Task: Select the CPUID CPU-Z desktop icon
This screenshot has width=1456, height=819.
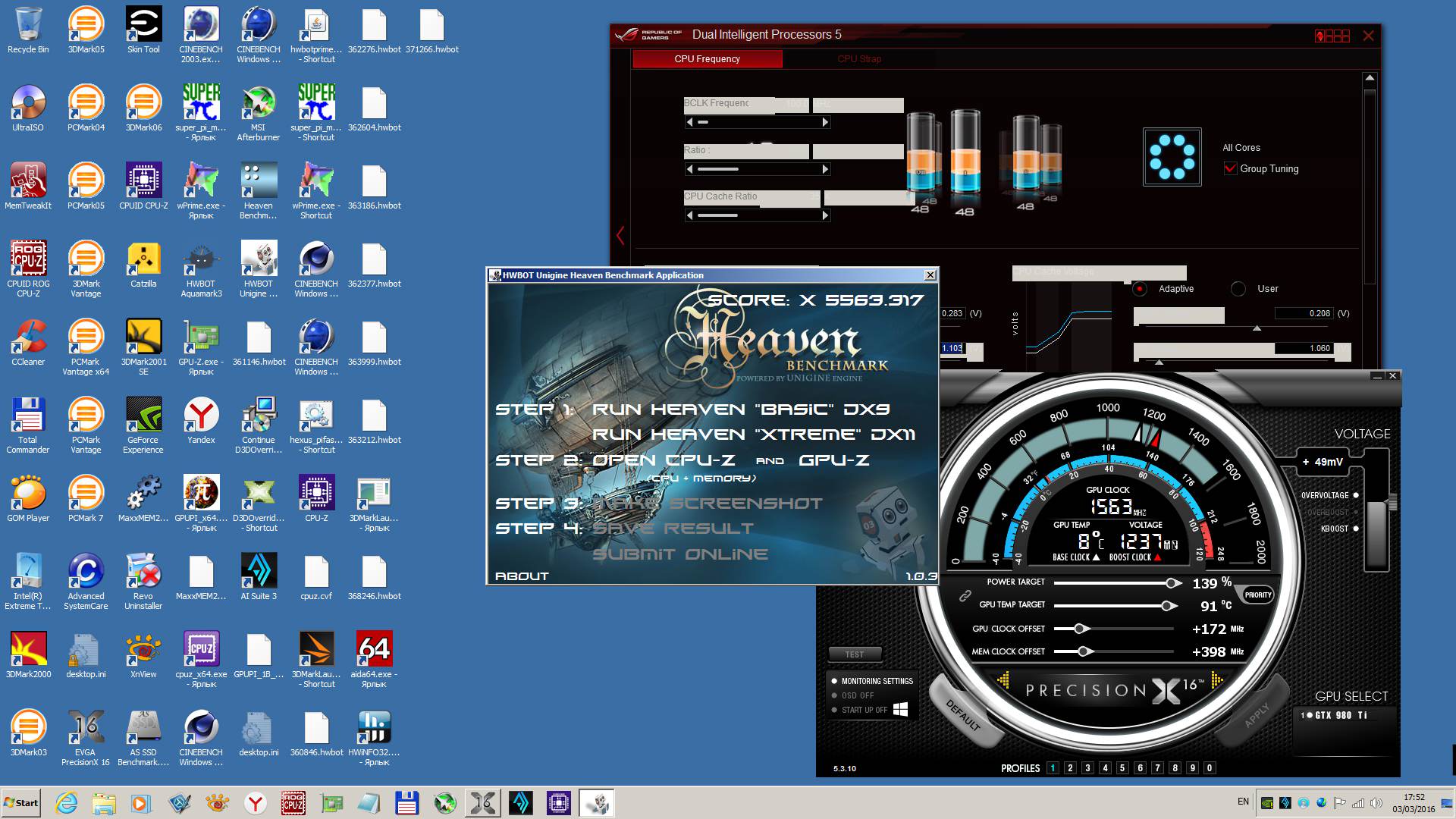Action: [143, 187]
